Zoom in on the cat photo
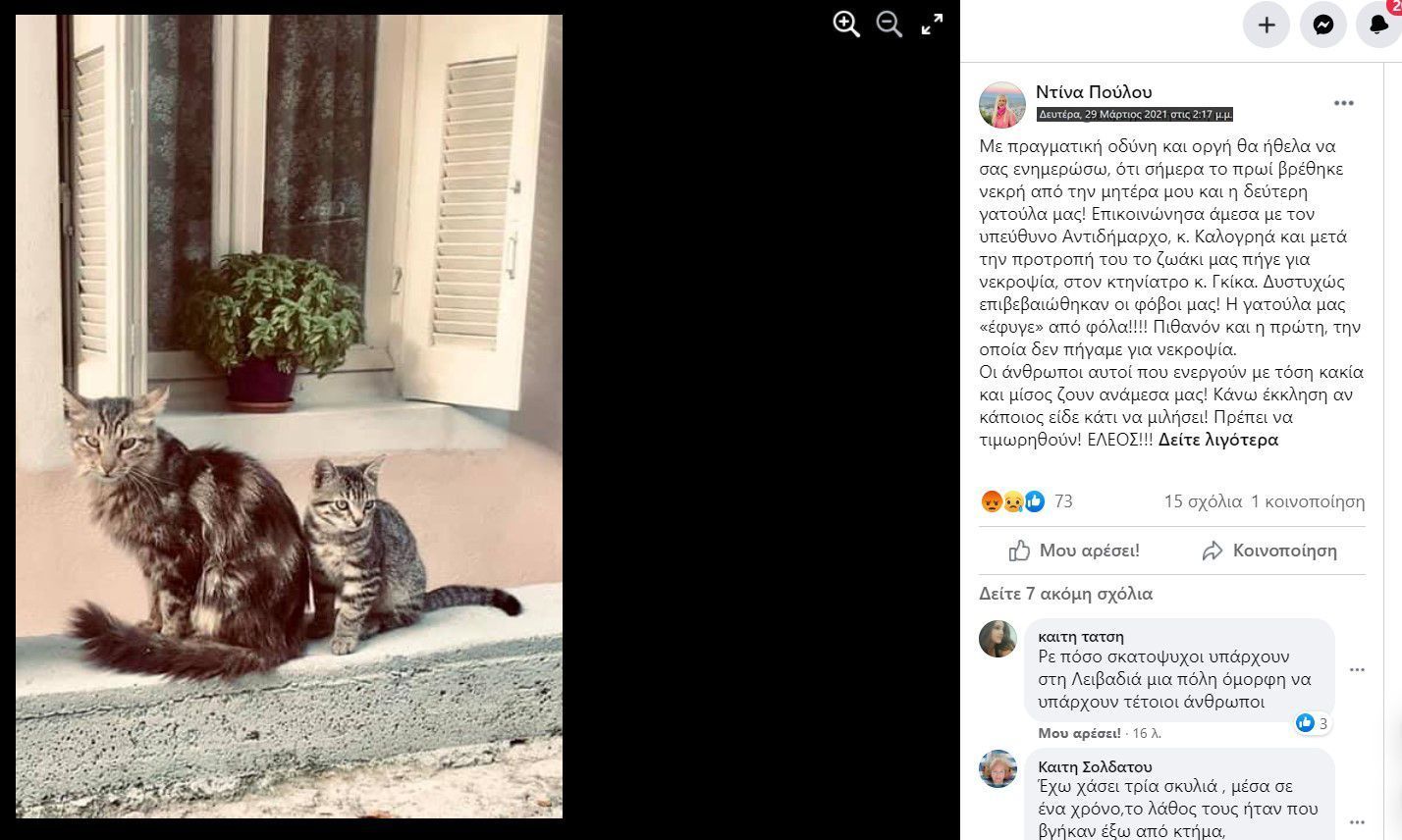This screenshot has height=840, width=1402. pos(846,25)
